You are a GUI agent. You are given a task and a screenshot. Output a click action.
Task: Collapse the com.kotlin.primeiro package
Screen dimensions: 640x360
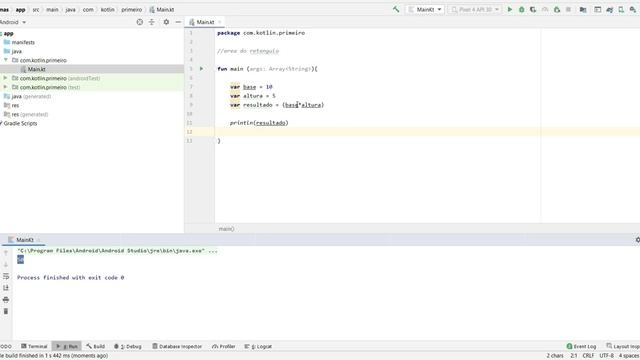coord(6,60)
